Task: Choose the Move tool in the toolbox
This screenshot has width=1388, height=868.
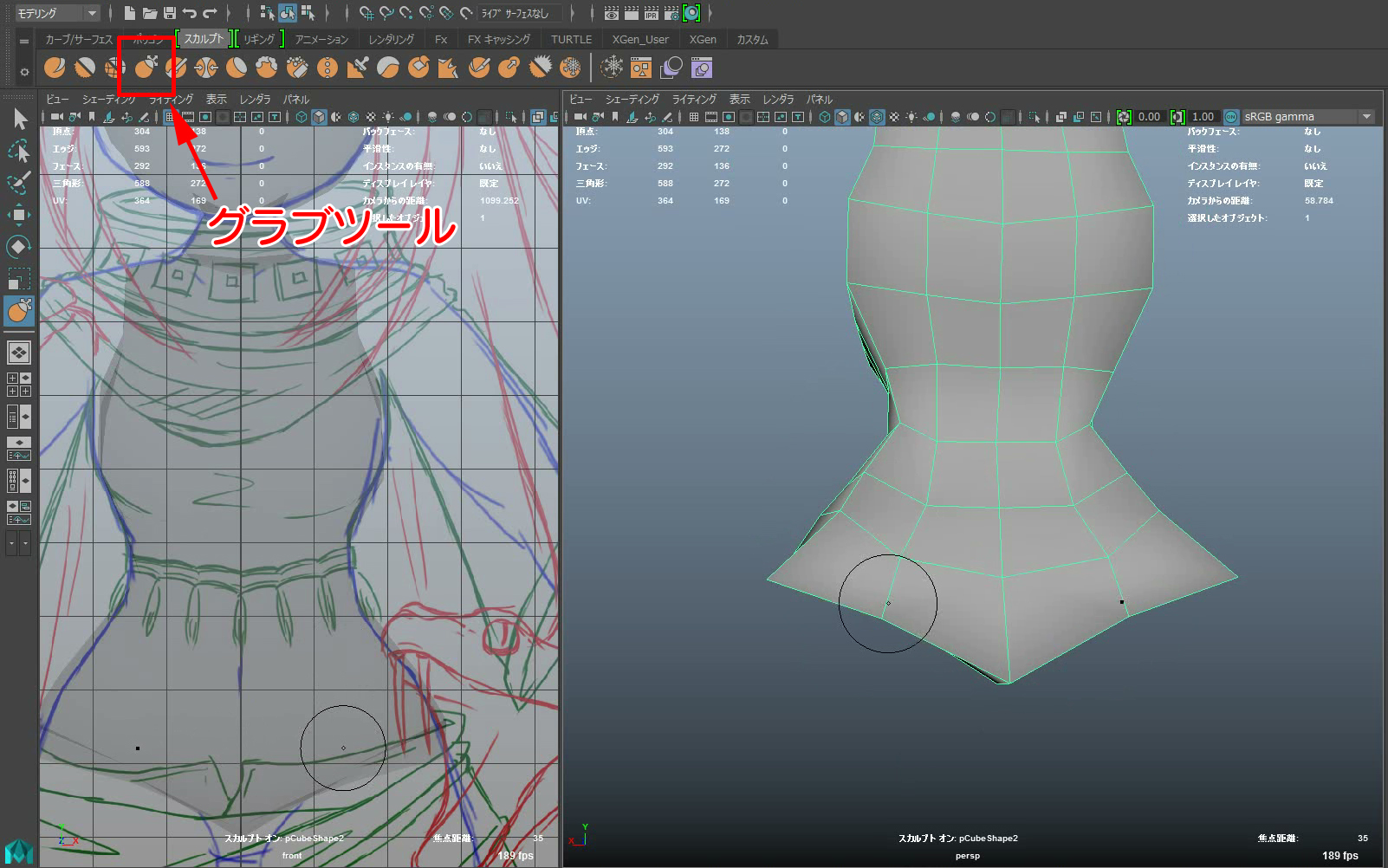Action: click(x=19, y=215)
